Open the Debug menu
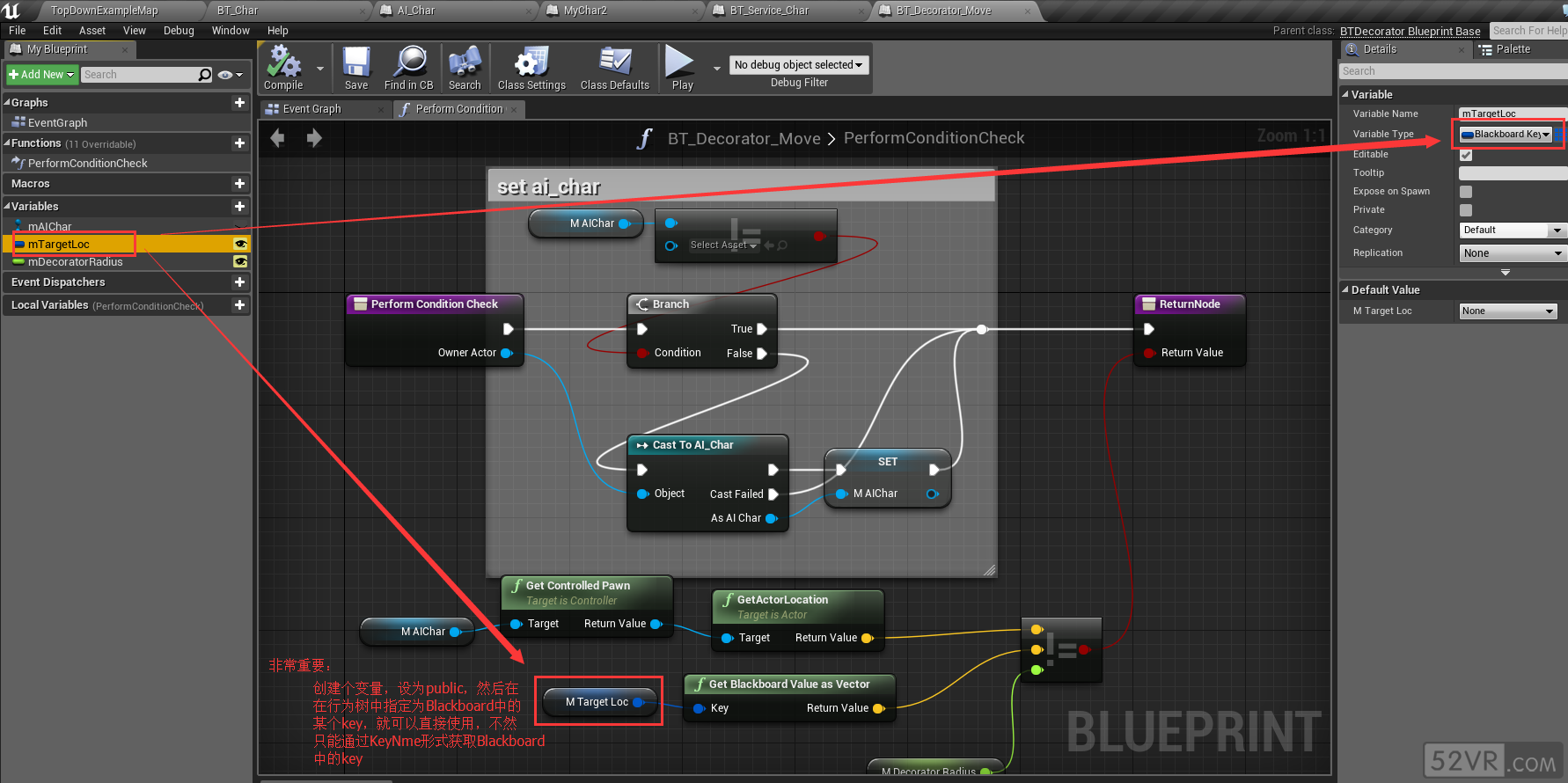The width and height of the screenshot is (1568, 783). coord(179,31)
